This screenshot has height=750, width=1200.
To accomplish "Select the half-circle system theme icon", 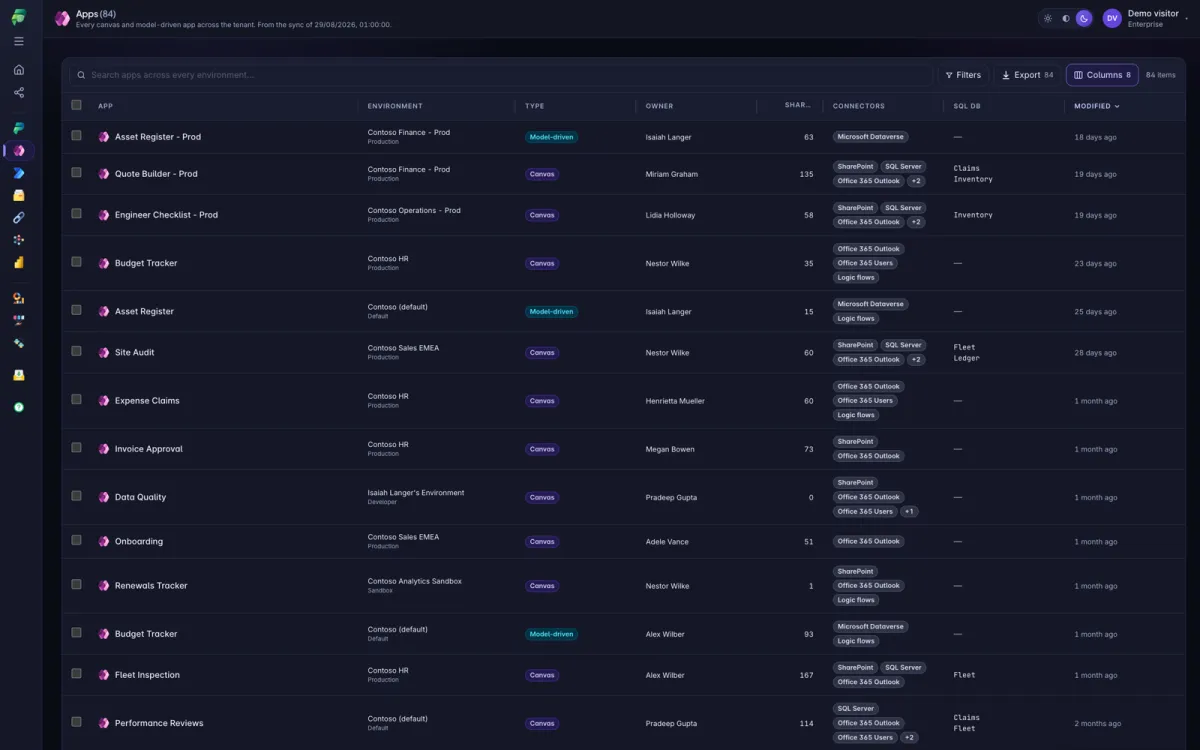I will pyautogui.click(x=1065, y=18).
